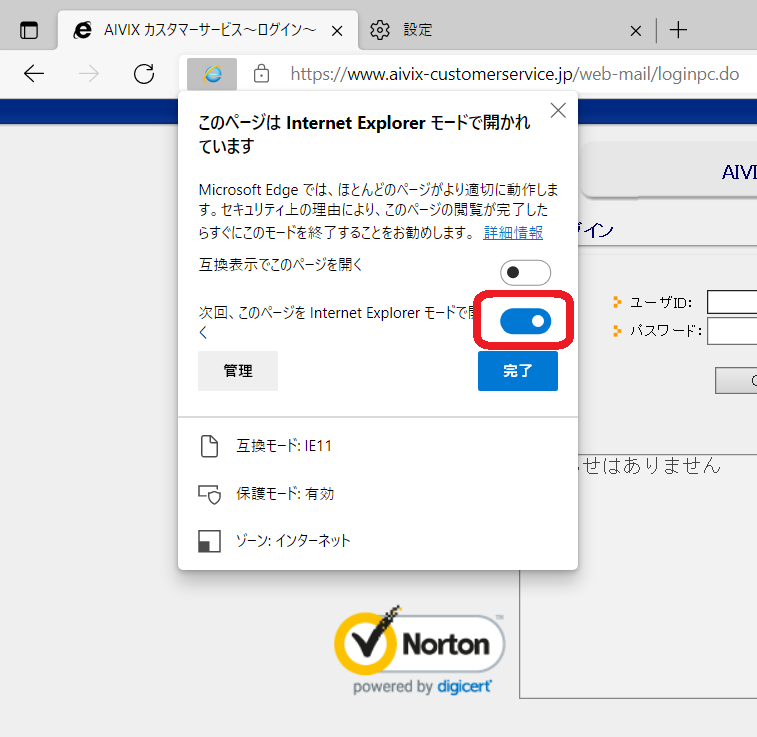Open the tab actions menu icon
Viewport: 757px width, 737px height.
[x=29, y=30]
